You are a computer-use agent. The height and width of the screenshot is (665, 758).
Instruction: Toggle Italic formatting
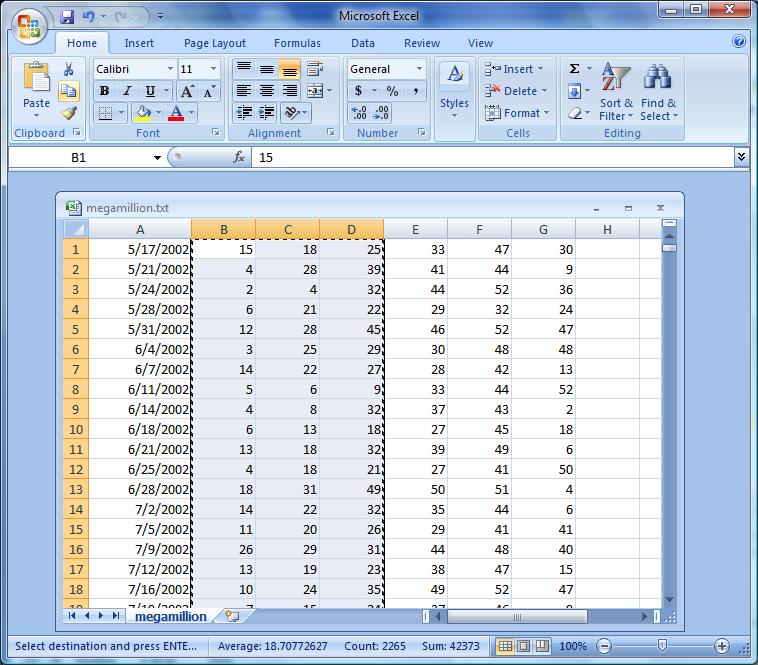(x=127, y=91)
